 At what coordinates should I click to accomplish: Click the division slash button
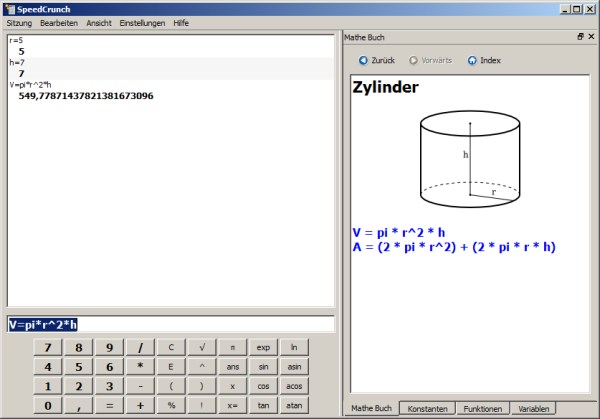pos(140,347)
